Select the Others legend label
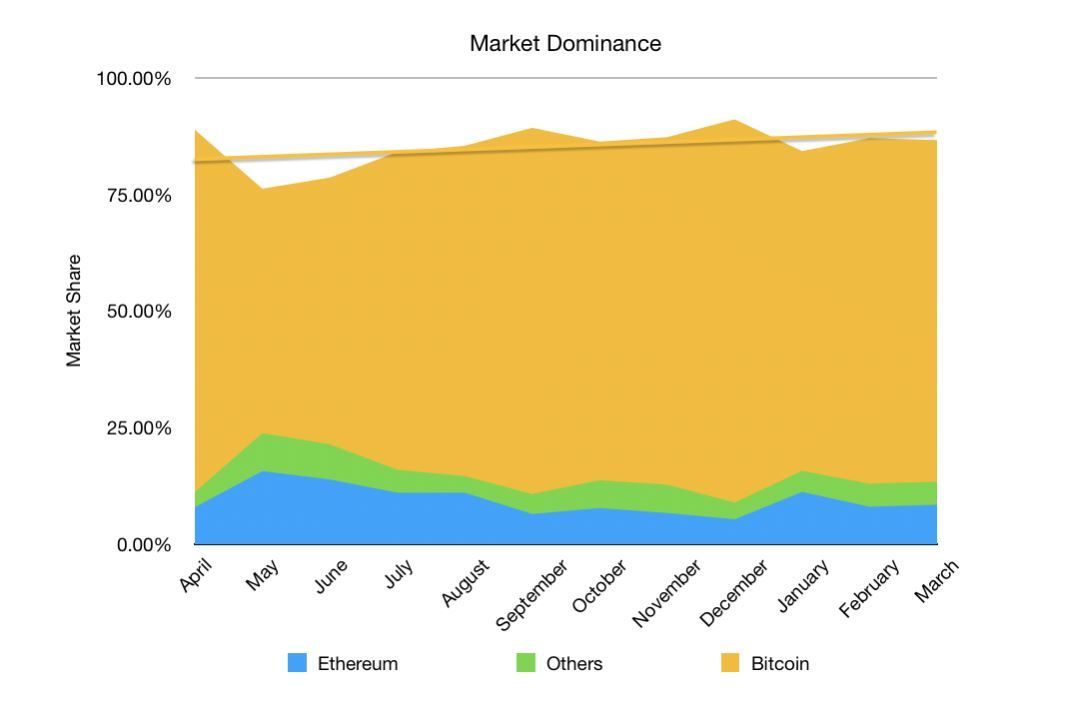Image resolution: width=1090 pixels, height=706 pixels. pos(574,663)
